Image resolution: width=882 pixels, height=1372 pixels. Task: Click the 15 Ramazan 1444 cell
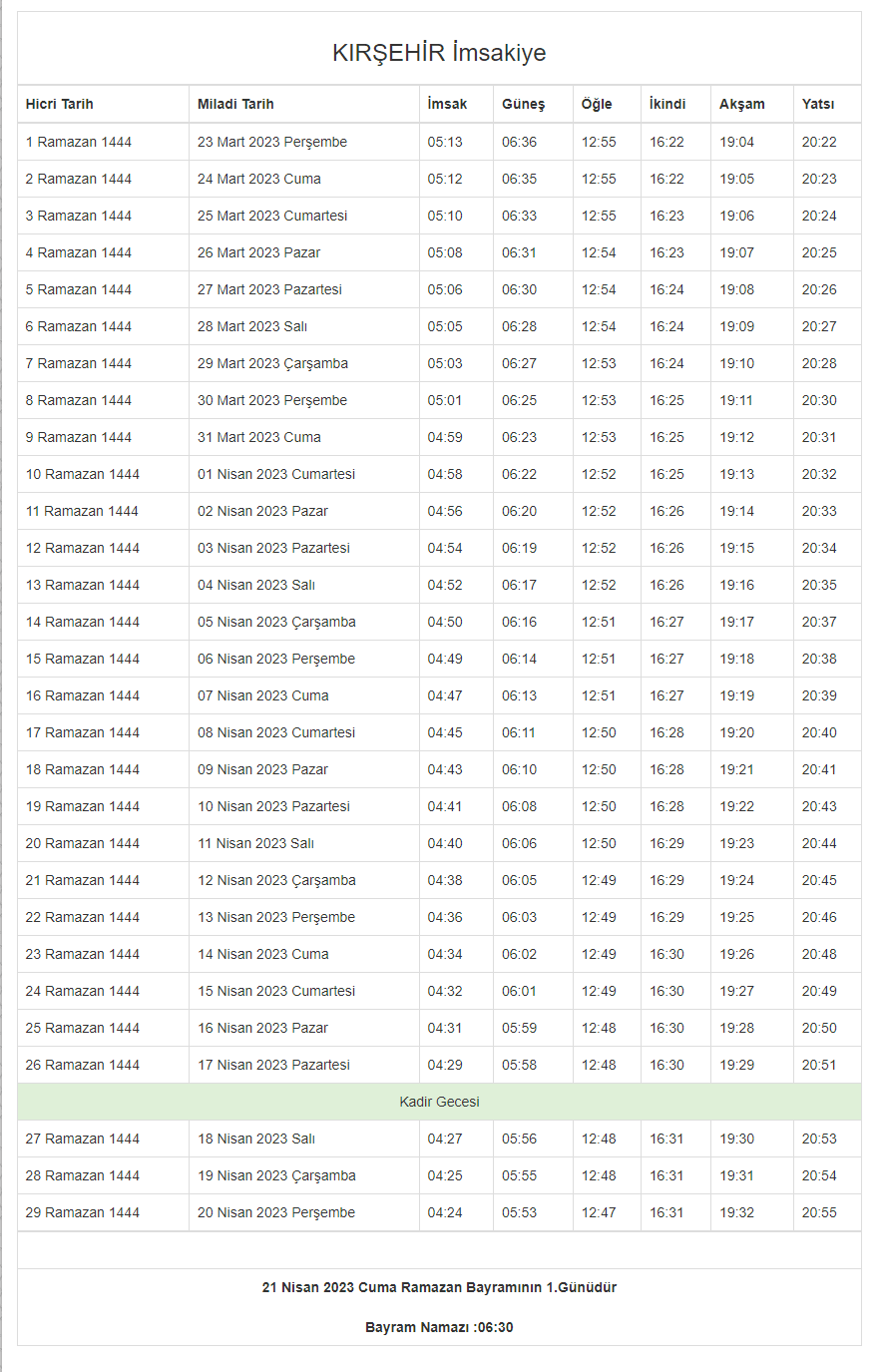click(83, 659)
